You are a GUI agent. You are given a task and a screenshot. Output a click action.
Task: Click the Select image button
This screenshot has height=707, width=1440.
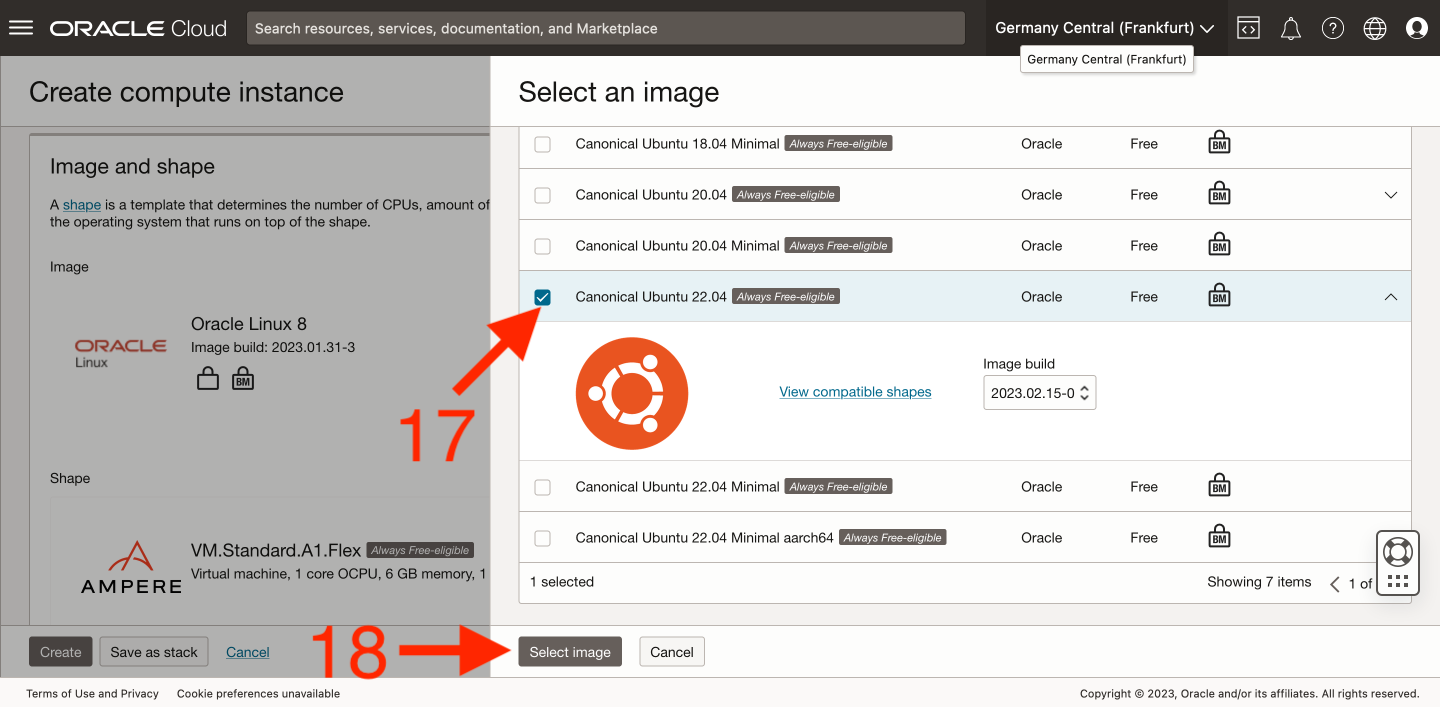[570, 652]
